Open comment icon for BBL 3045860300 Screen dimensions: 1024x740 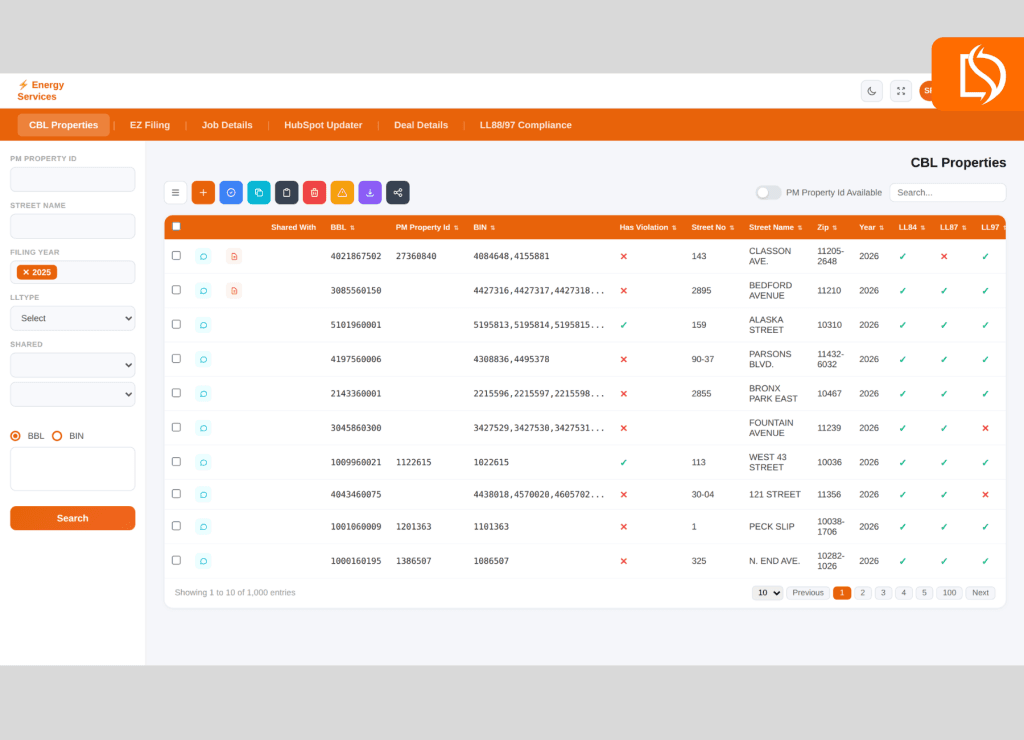pyautogui.click(x=203, y=428)
